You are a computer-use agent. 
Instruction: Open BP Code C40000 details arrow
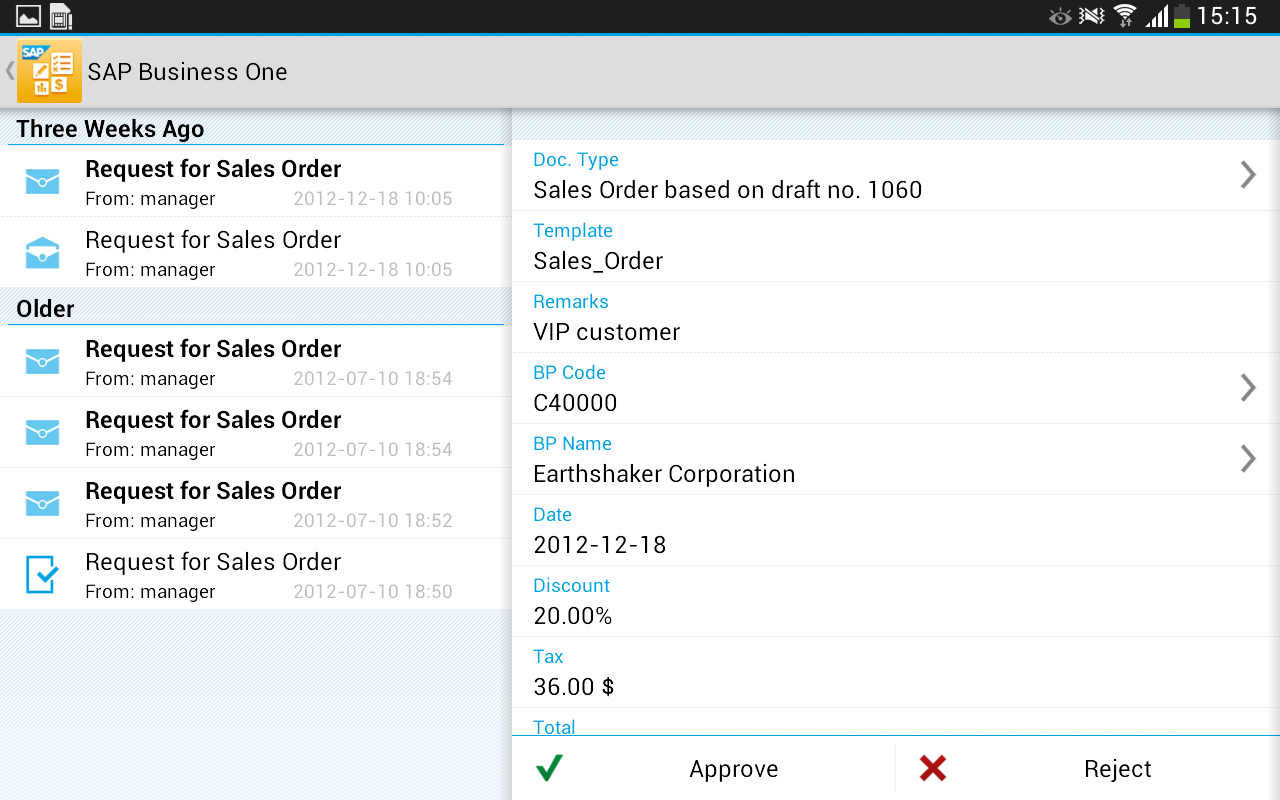point(1247,388)
